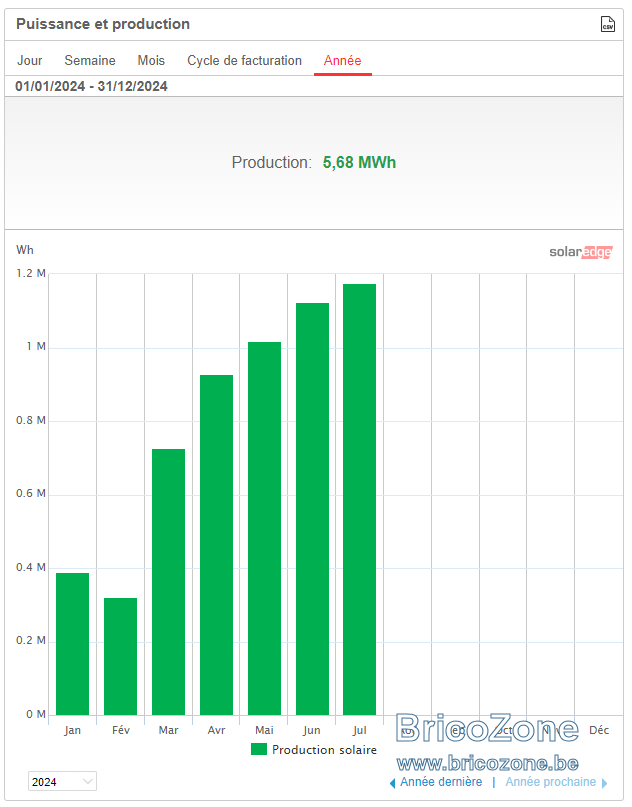632x807 pixels.
Task: Click right arrow beside Année prochaine
Action: tap(604, 783)
